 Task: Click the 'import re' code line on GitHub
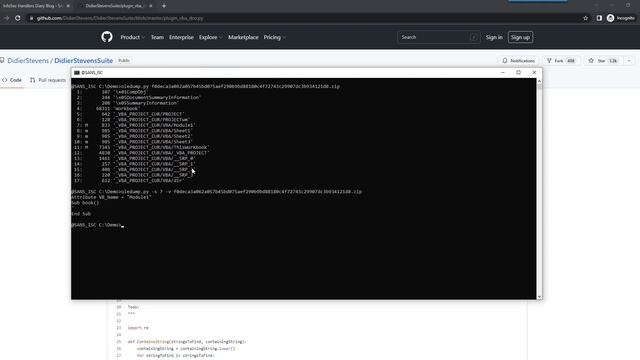[x=138, y=328]
